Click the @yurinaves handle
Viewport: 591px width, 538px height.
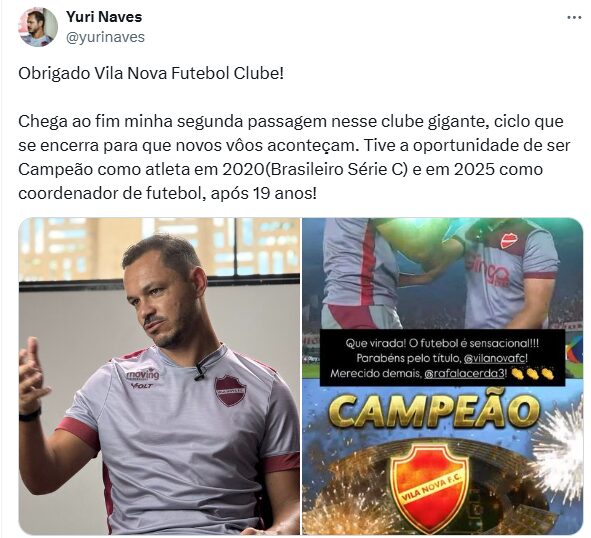(x=106, y=37)
